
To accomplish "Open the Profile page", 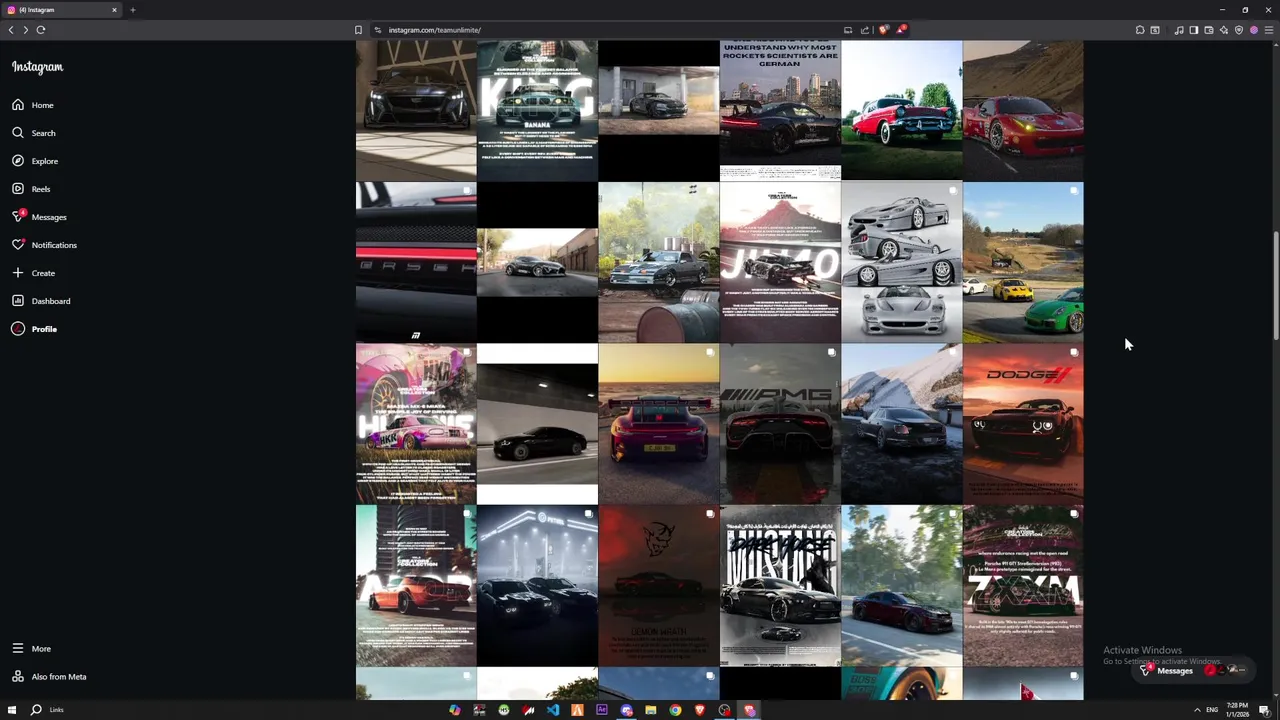I will 34,329.
